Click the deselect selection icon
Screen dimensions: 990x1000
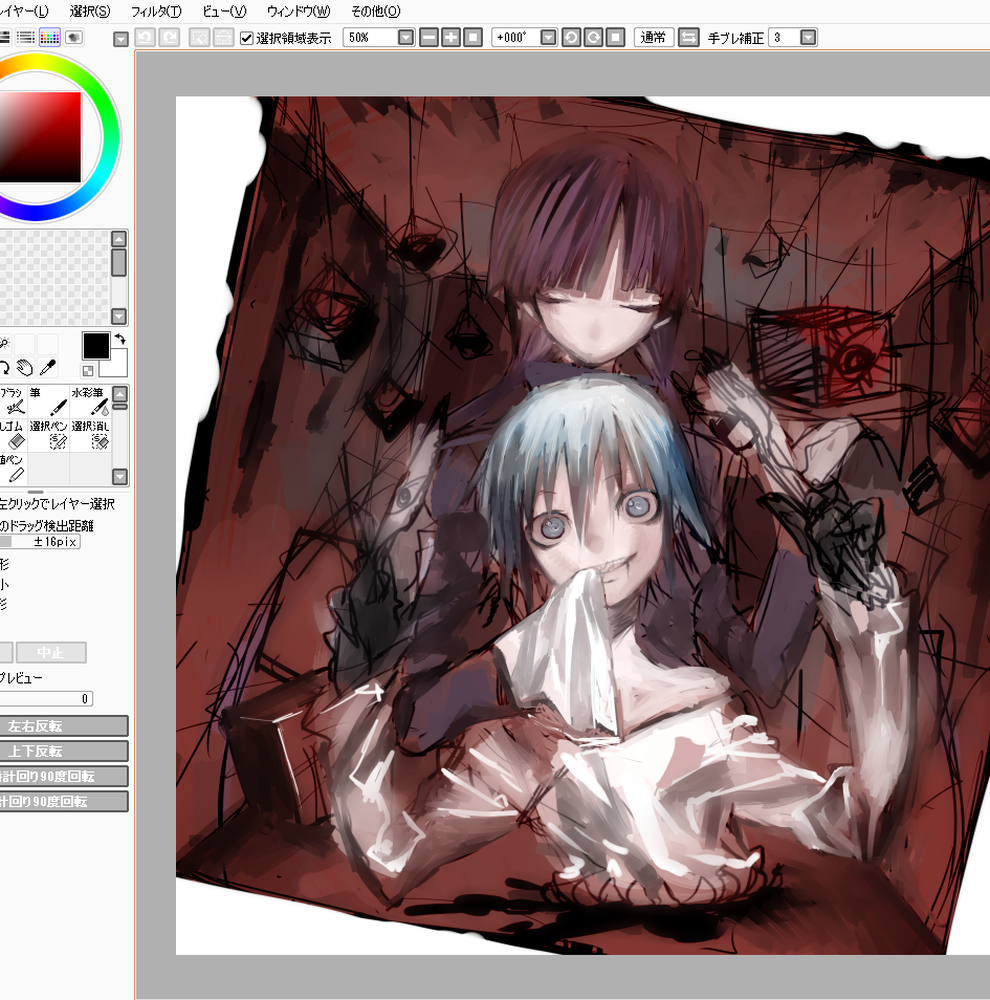tap(200, 38)
